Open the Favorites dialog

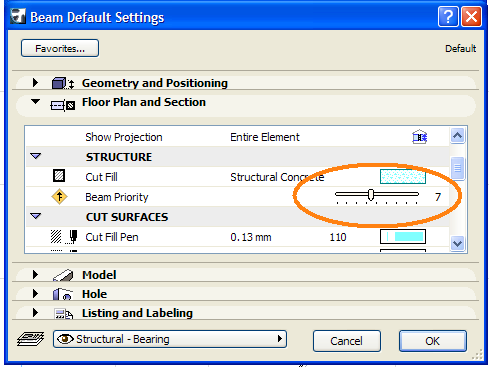click(x=60, y=48)
